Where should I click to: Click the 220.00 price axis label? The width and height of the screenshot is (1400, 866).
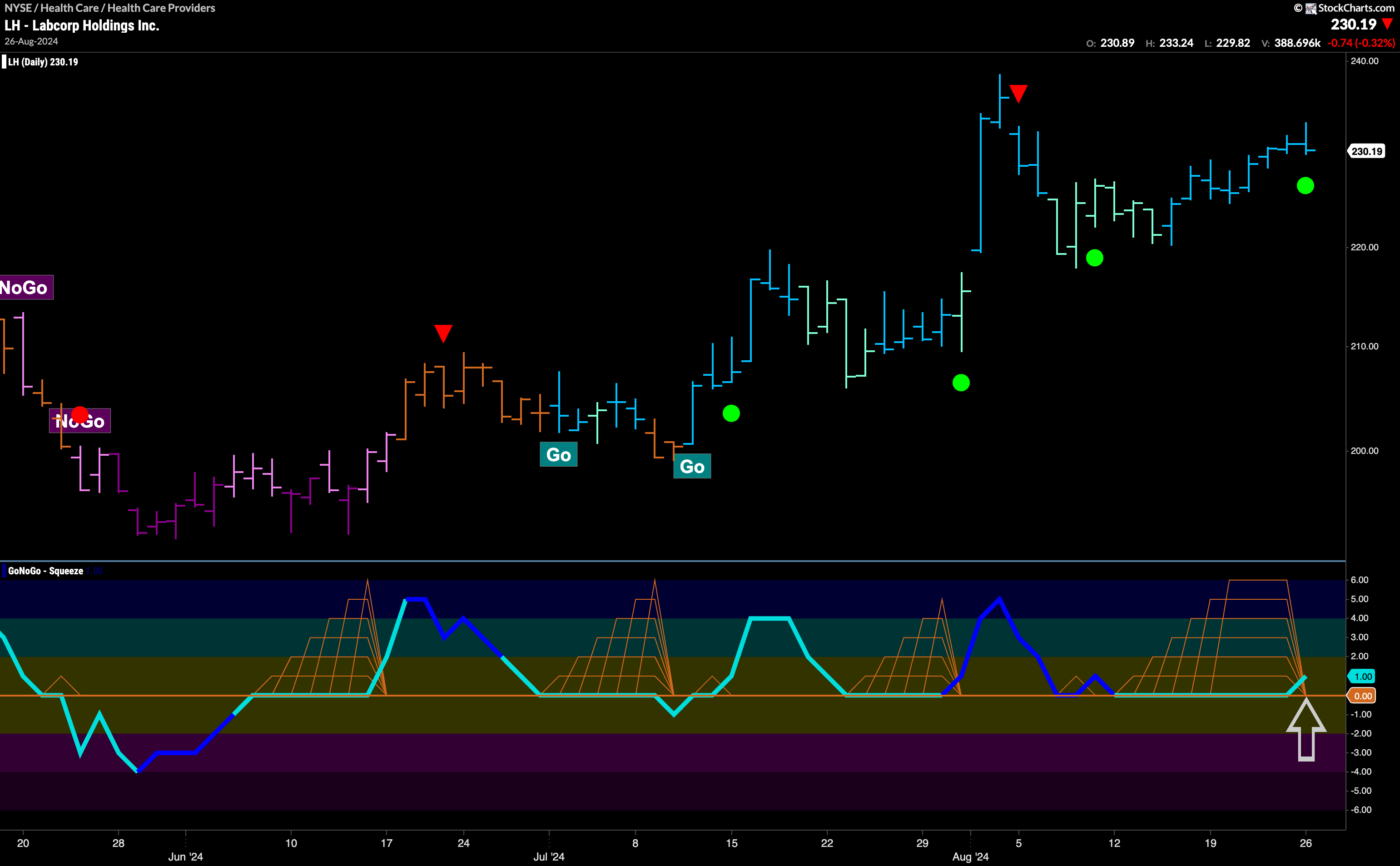click(x=1365, y=248)
